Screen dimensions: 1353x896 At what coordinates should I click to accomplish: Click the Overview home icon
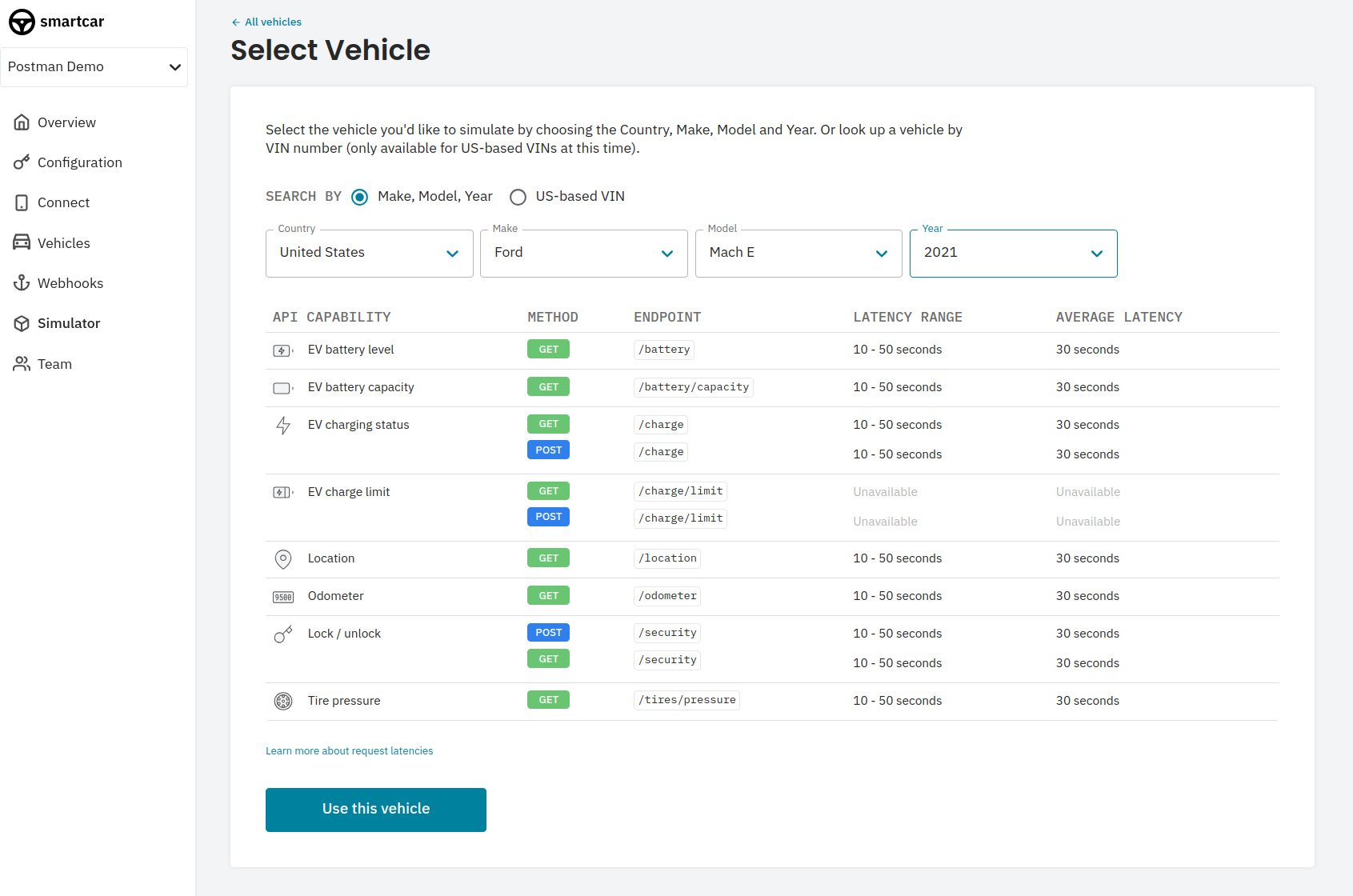(x=22, y=122)
